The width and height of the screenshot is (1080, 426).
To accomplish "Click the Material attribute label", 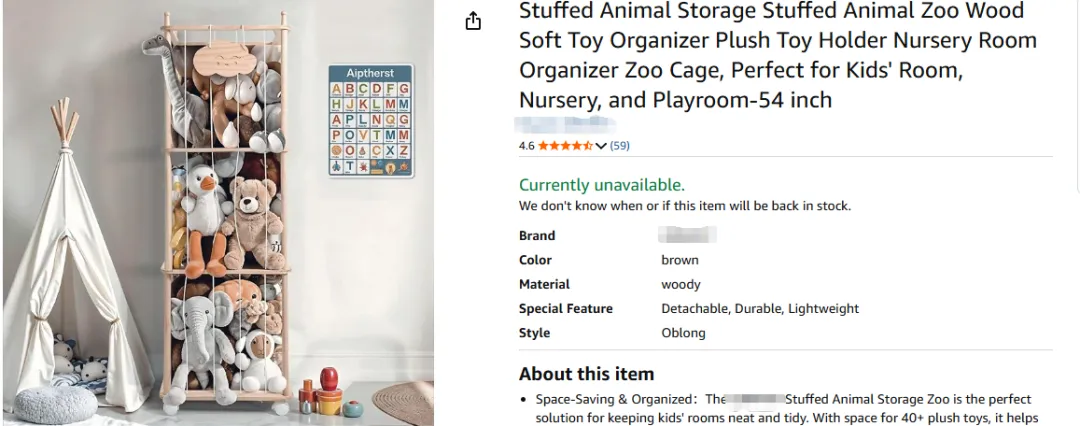I will click(x=544, y=284).
